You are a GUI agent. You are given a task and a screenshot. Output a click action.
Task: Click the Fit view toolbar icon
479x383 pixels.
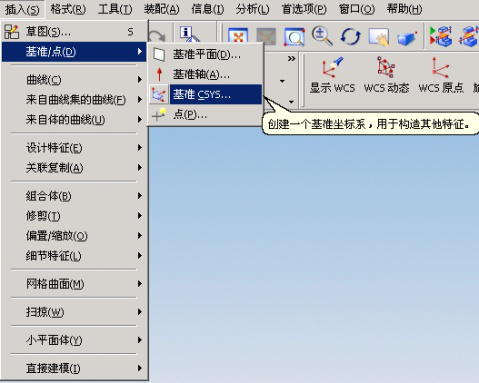[x=238, y=37]
